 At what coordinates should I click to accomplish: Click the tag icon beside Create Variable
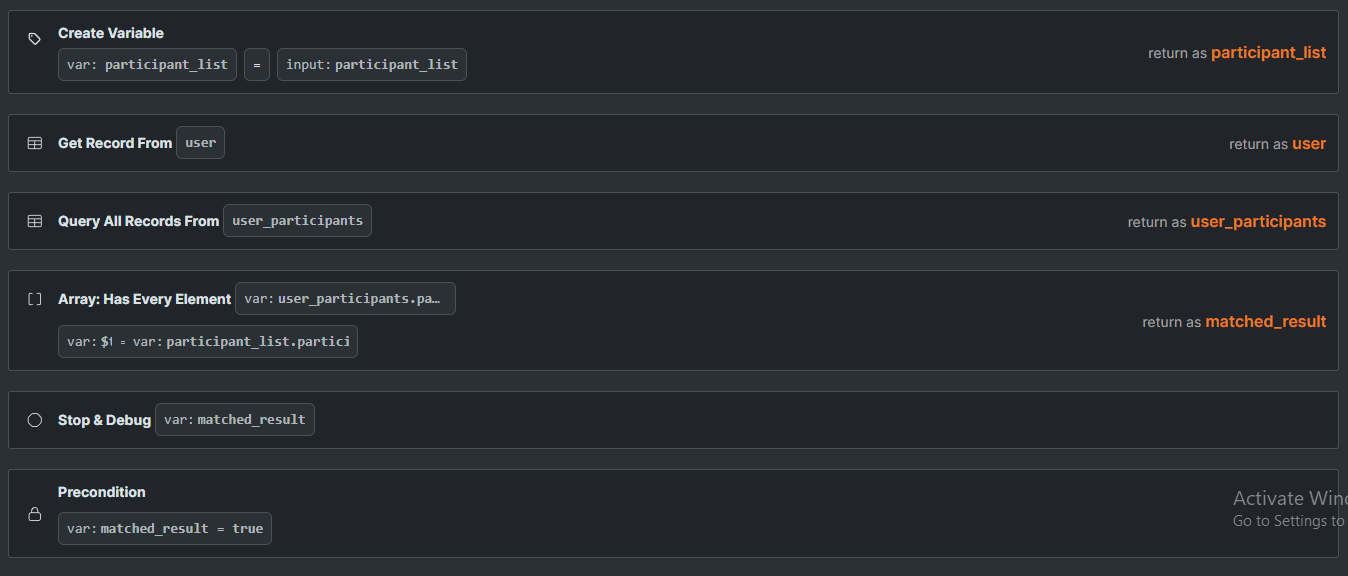35,39
